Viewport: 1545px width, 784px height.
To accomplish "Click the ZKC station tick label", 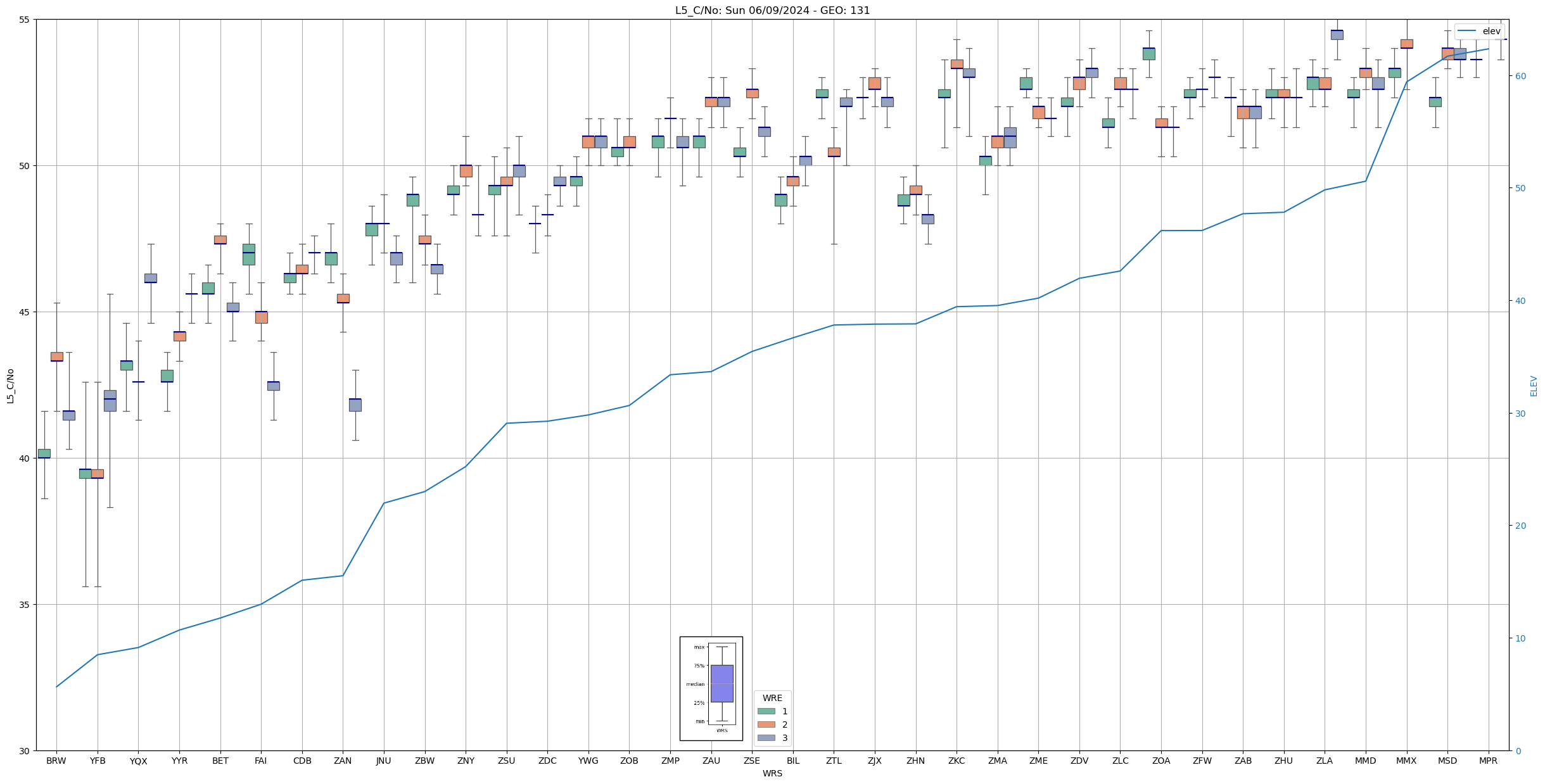I will [957, 761].
